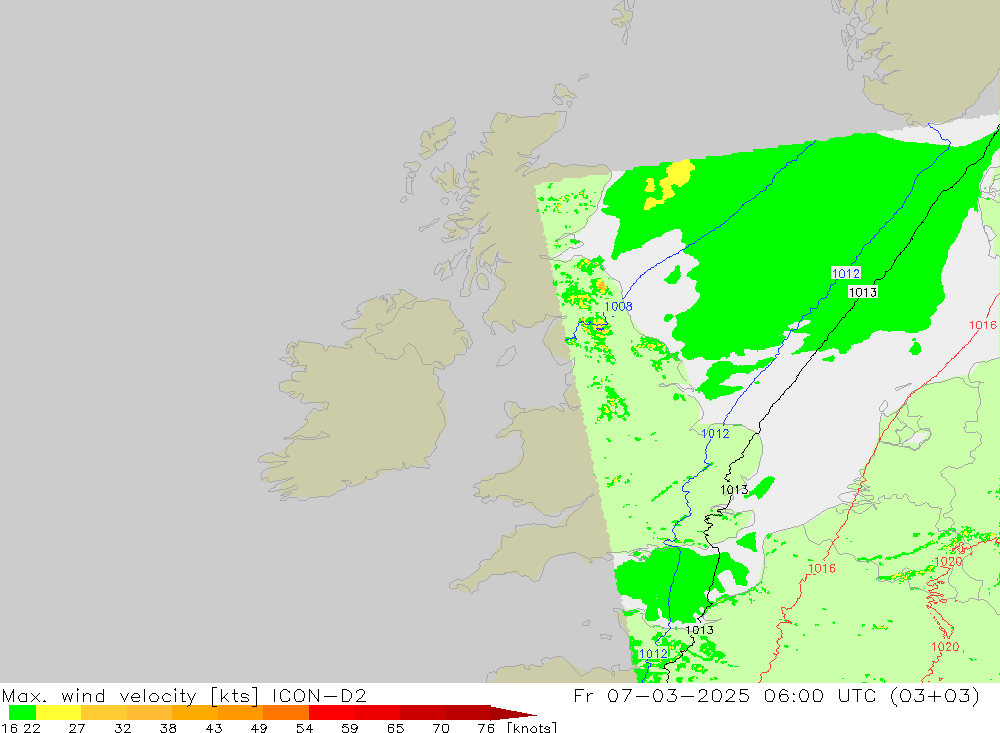
Task: Click the '38' value on the legend scale
Action: click(x=168, y=727)
